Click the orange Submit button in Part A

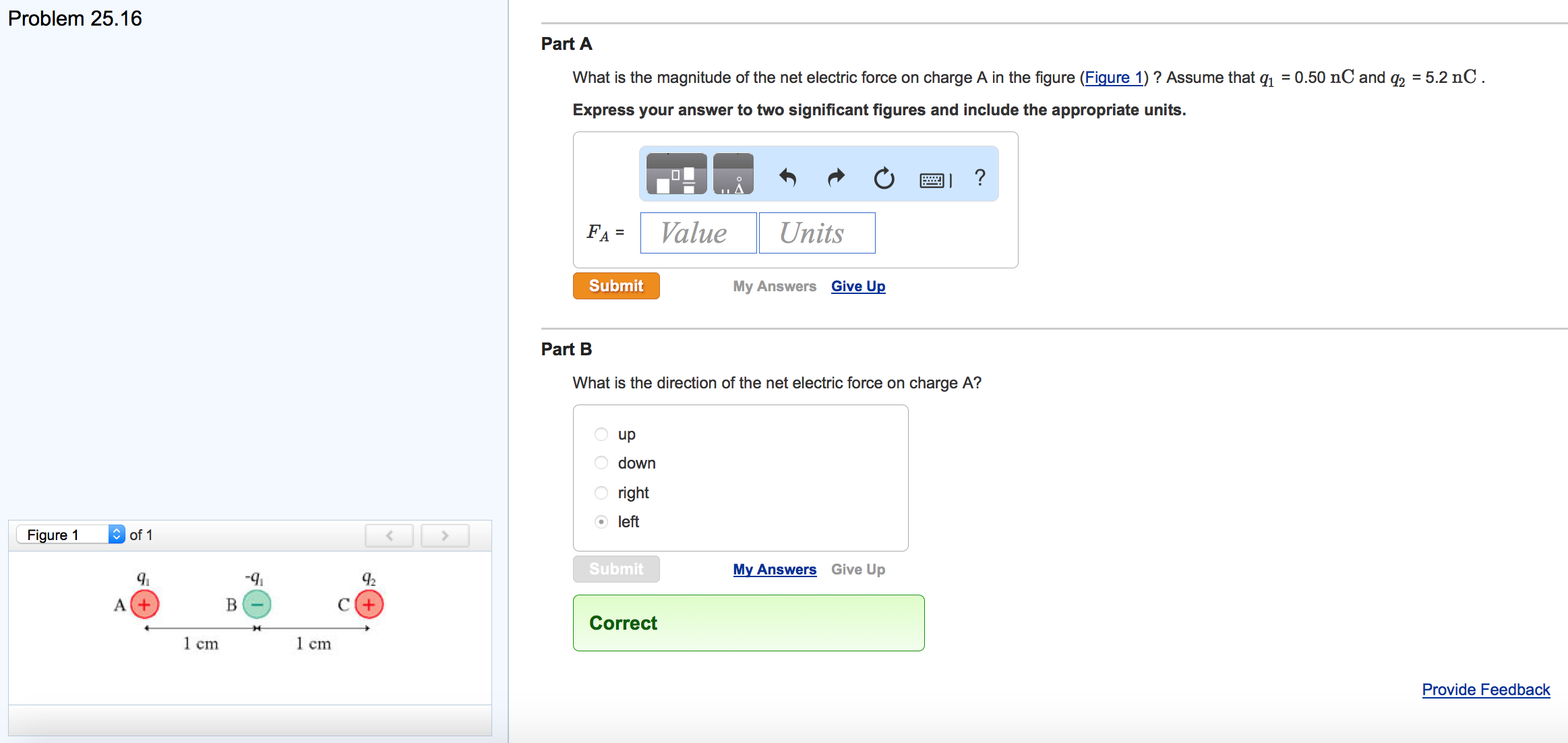click(x=616, y=286)
